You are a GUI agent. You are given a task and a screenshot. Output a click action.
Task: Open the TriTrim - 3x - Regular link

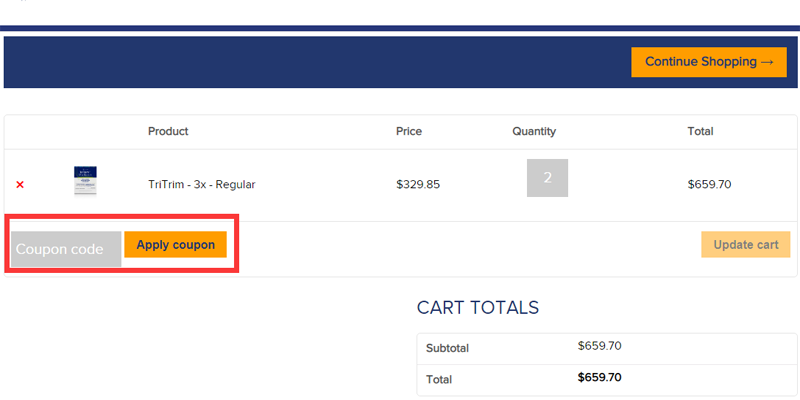click(x=201, y=184)
